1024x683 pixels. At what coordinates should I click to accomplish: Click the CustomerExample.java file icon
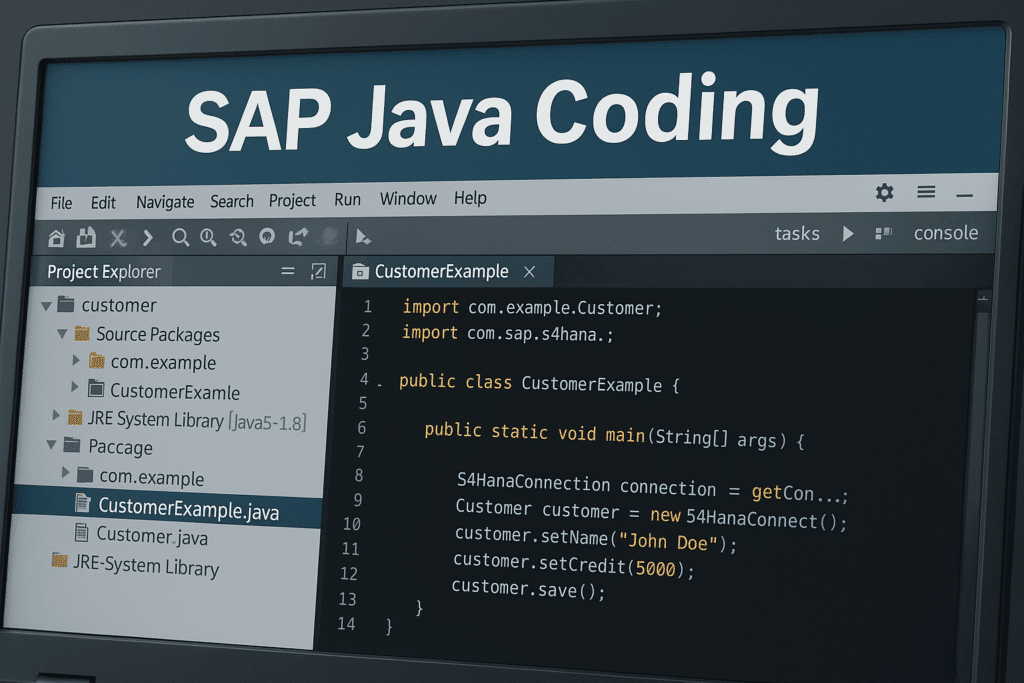[83, 503]
